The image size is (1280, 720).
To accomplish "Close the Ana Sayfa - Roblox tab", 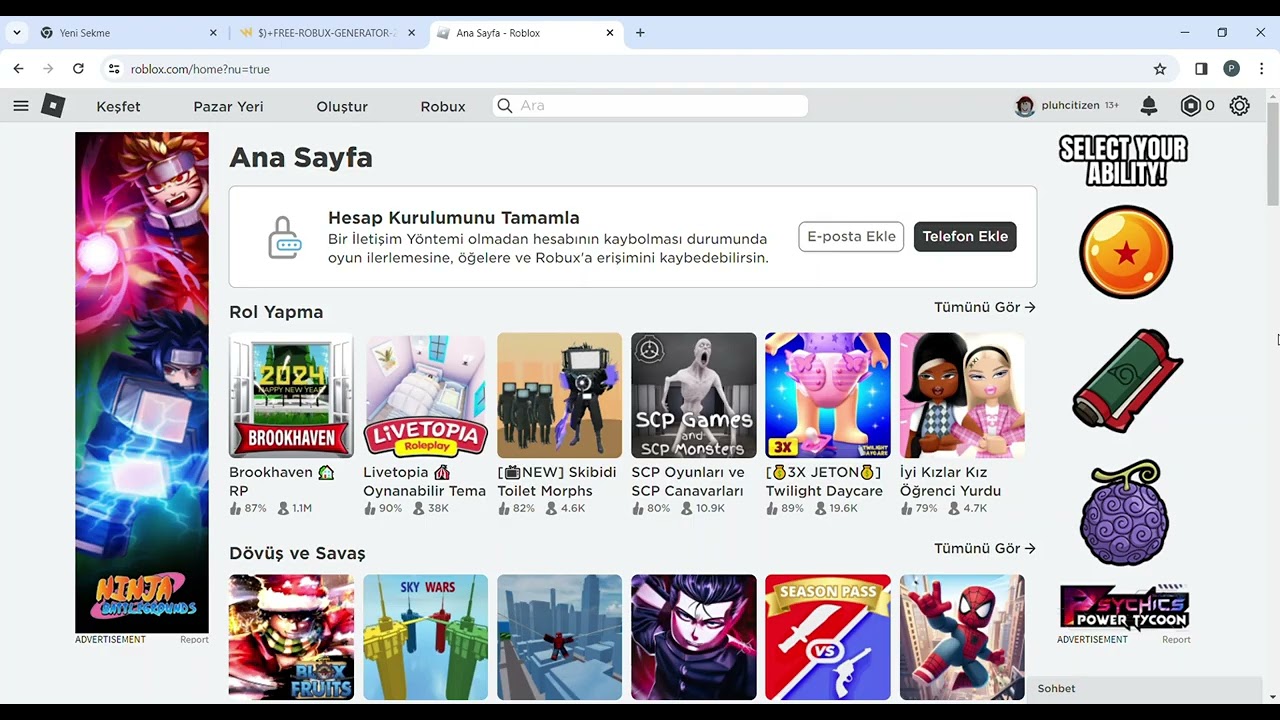I will point(610,33).
